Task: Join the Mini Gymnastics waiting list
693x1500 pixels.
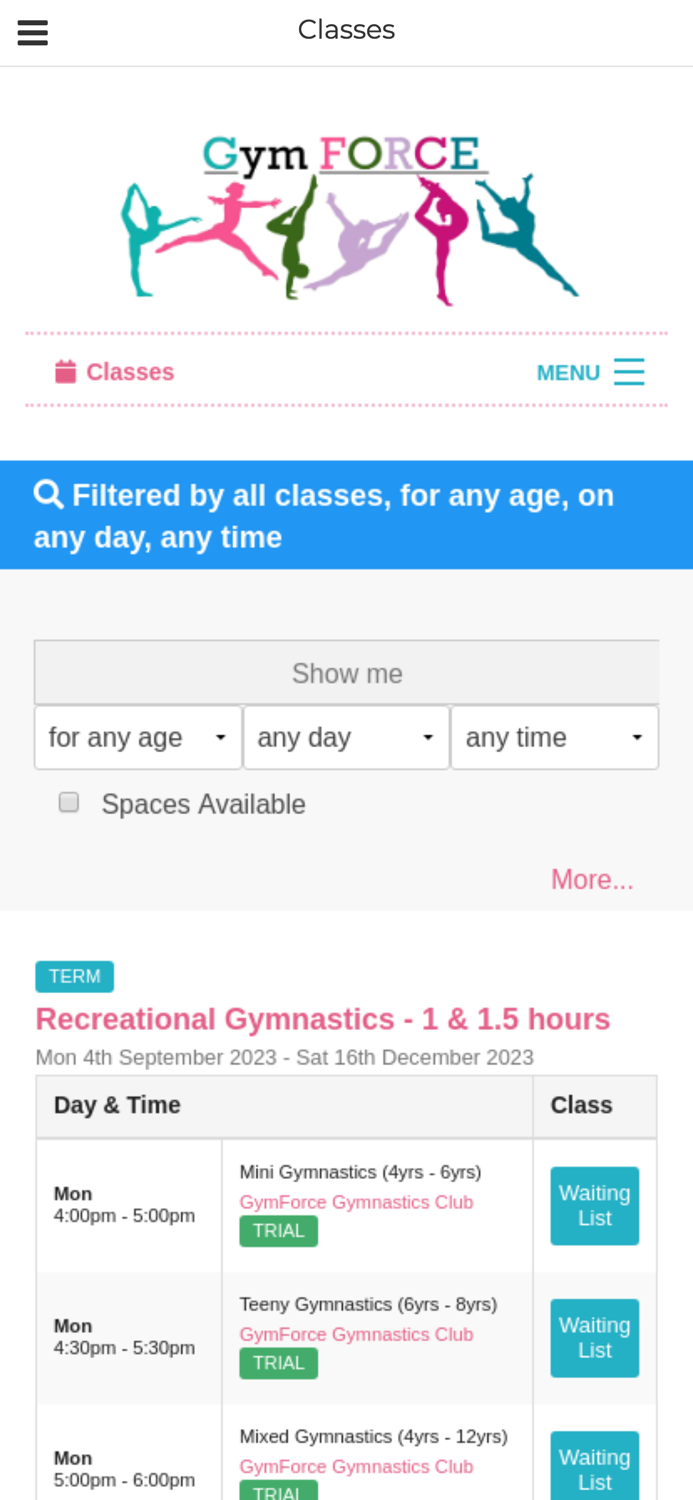Action: pyautogui.click(x=594, y=1204)
